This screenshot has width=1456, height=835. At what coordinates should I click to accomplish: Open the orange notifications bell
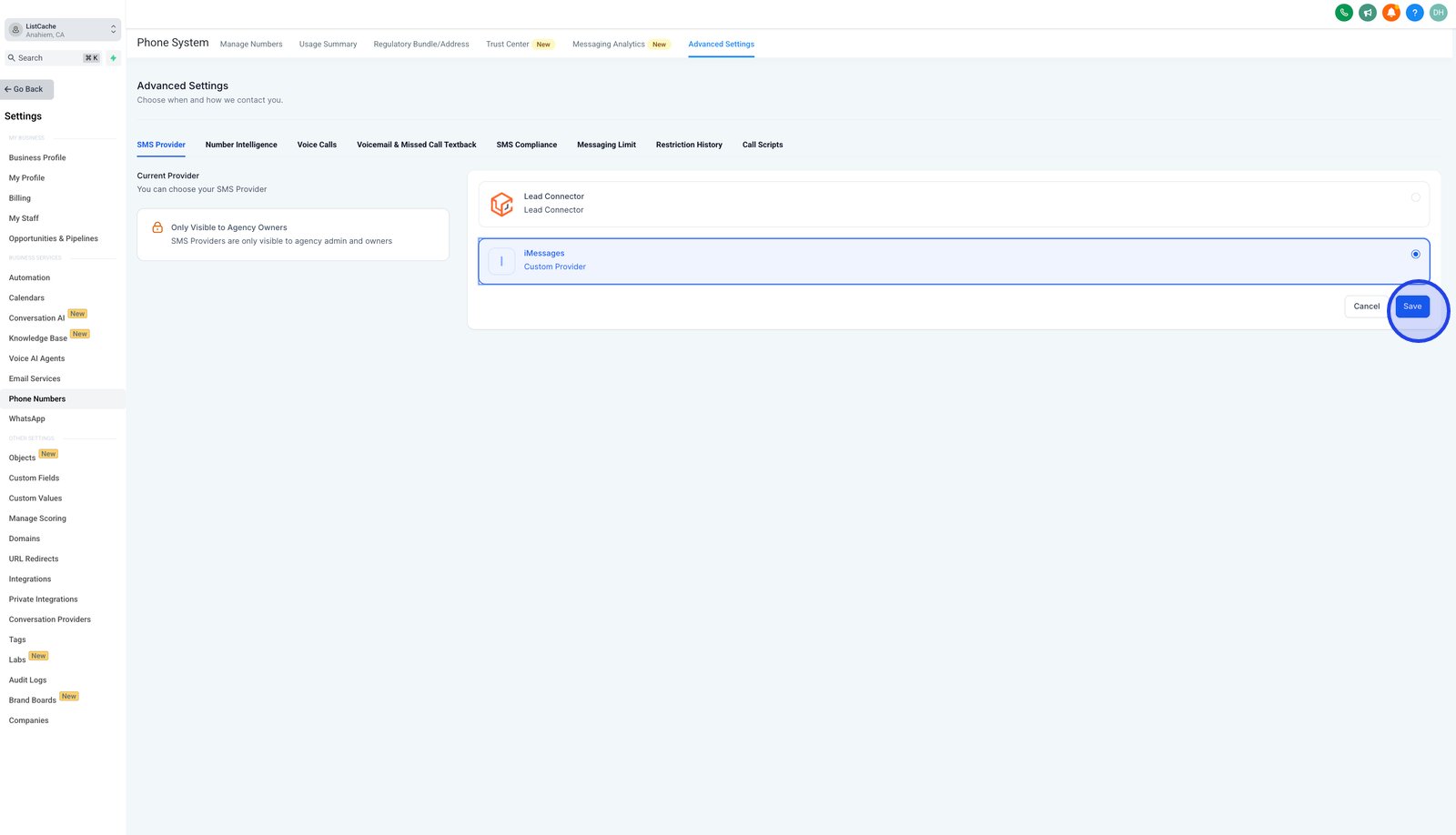coord(1390,13)
